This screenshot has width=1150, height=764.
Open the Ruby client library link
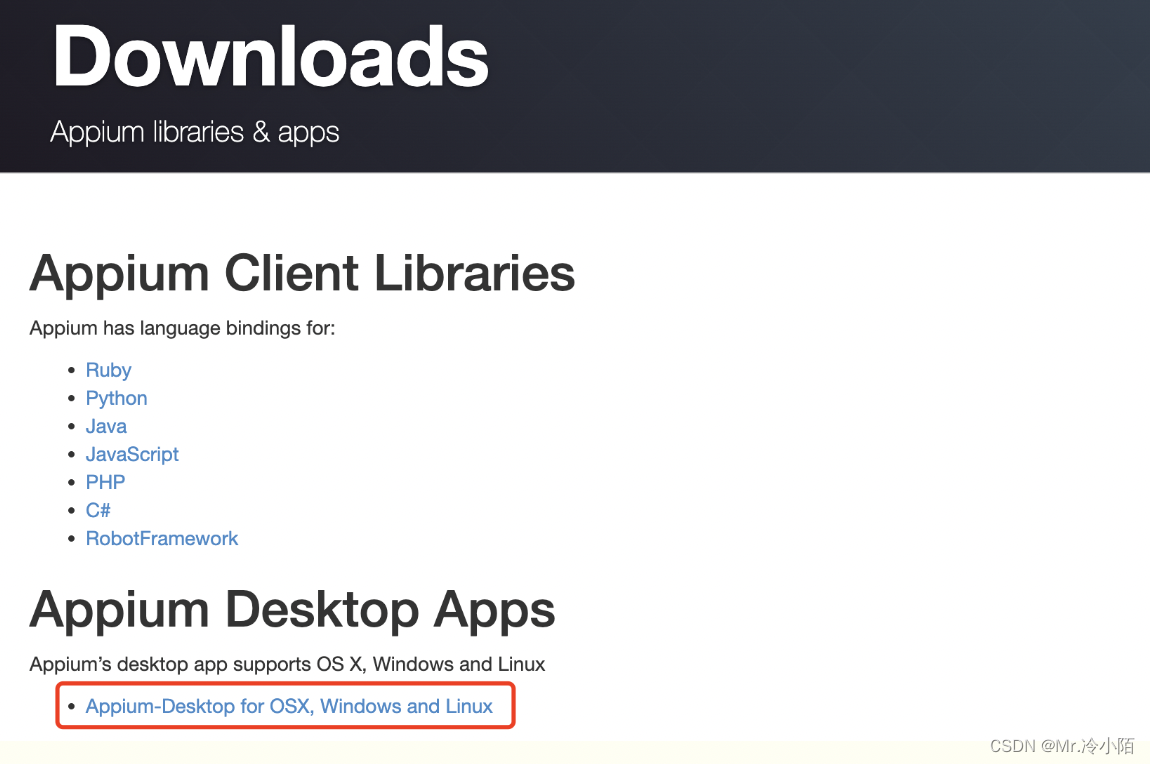pos(109,370)
